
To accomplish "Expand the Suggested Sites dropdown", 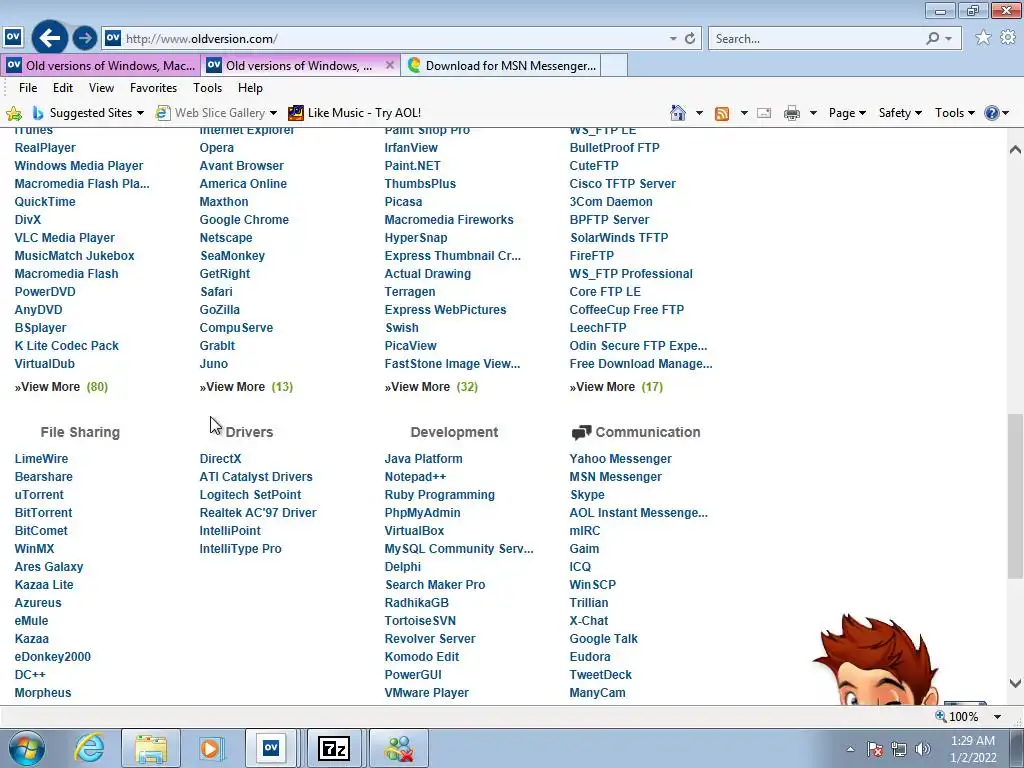I will [x=140, y=113].
